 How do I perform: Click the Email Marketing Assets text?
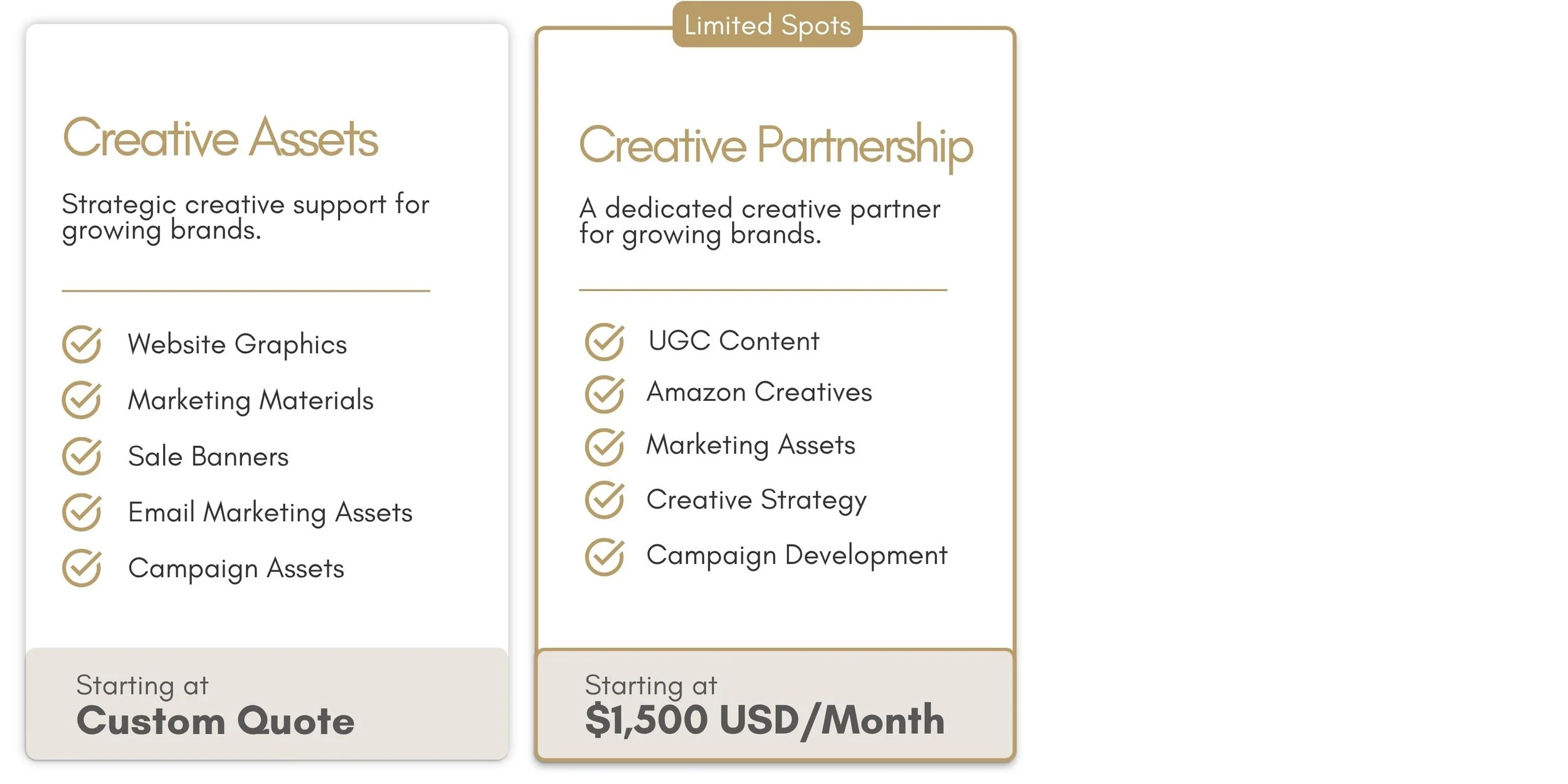270,512
